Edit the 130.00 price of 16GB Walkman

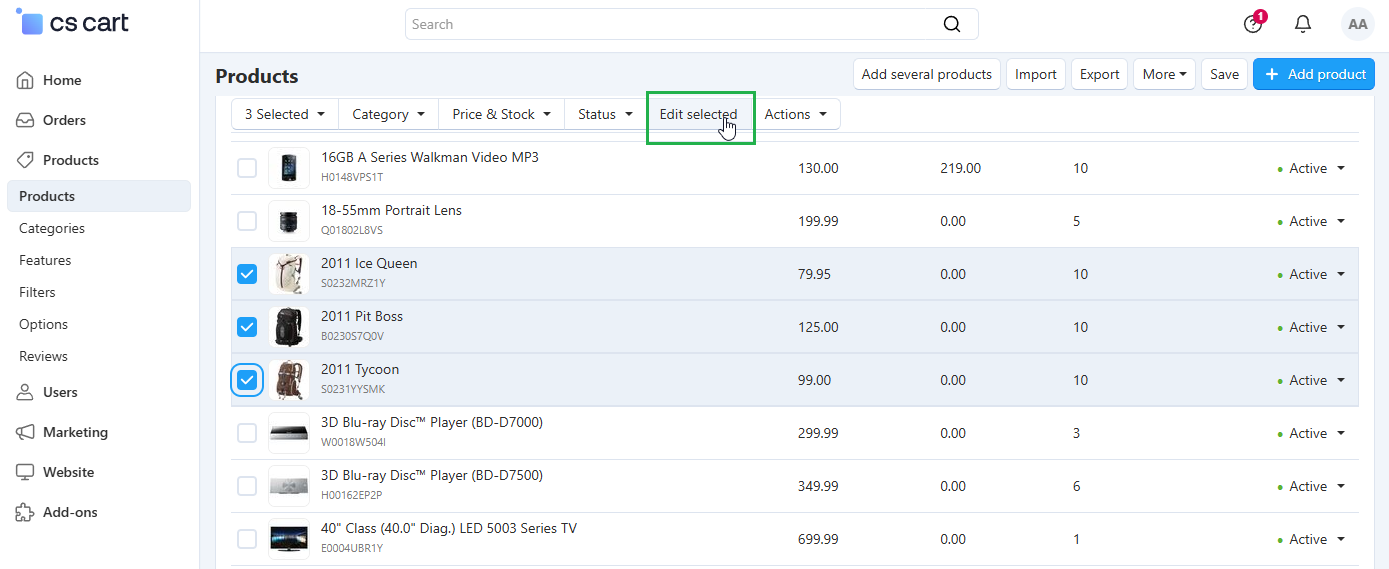pyautogui.click(x=818, y=168)
